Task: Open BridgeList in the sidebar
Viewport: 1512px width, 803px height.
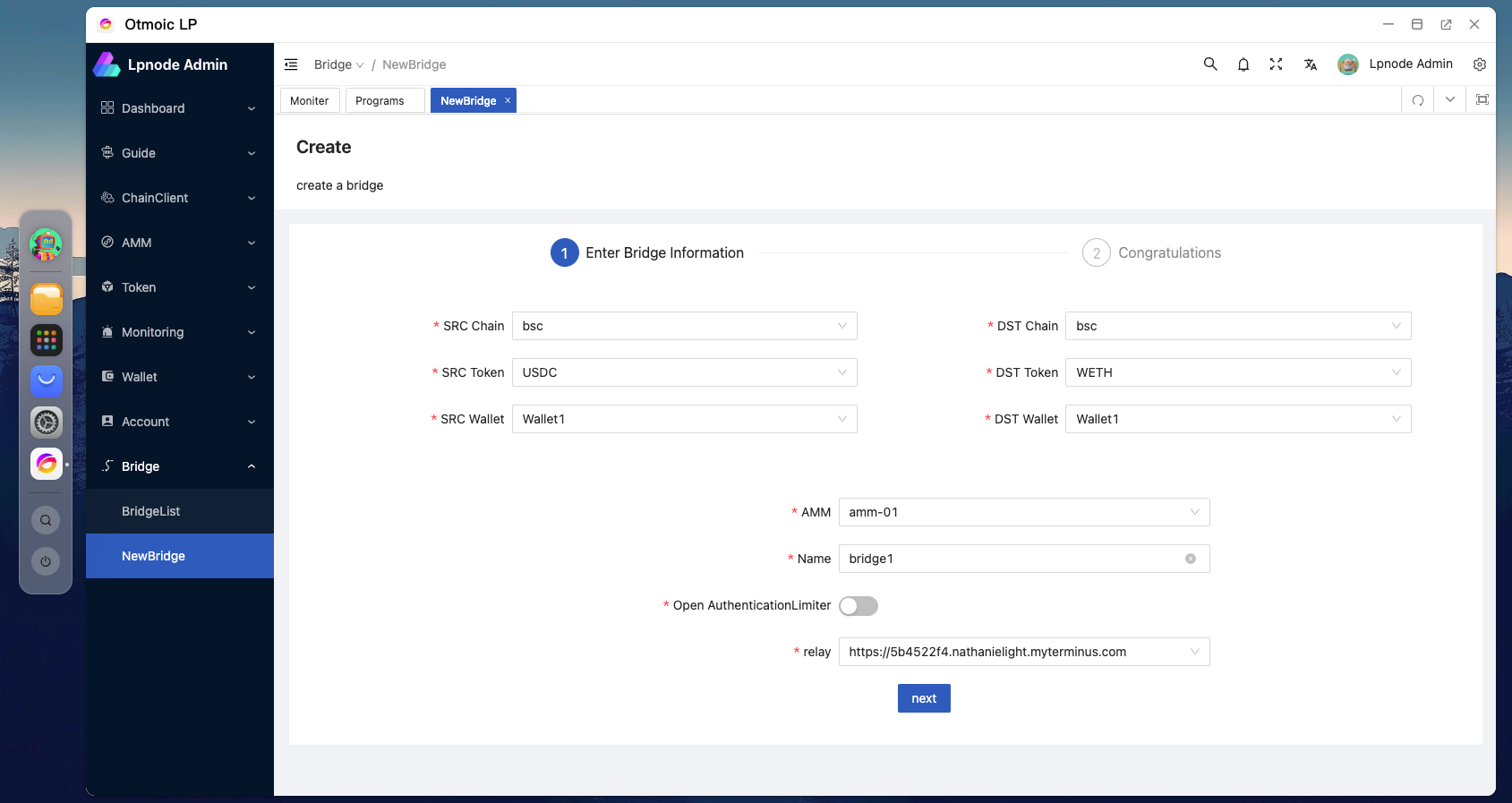Action: (x=151, y=511)
